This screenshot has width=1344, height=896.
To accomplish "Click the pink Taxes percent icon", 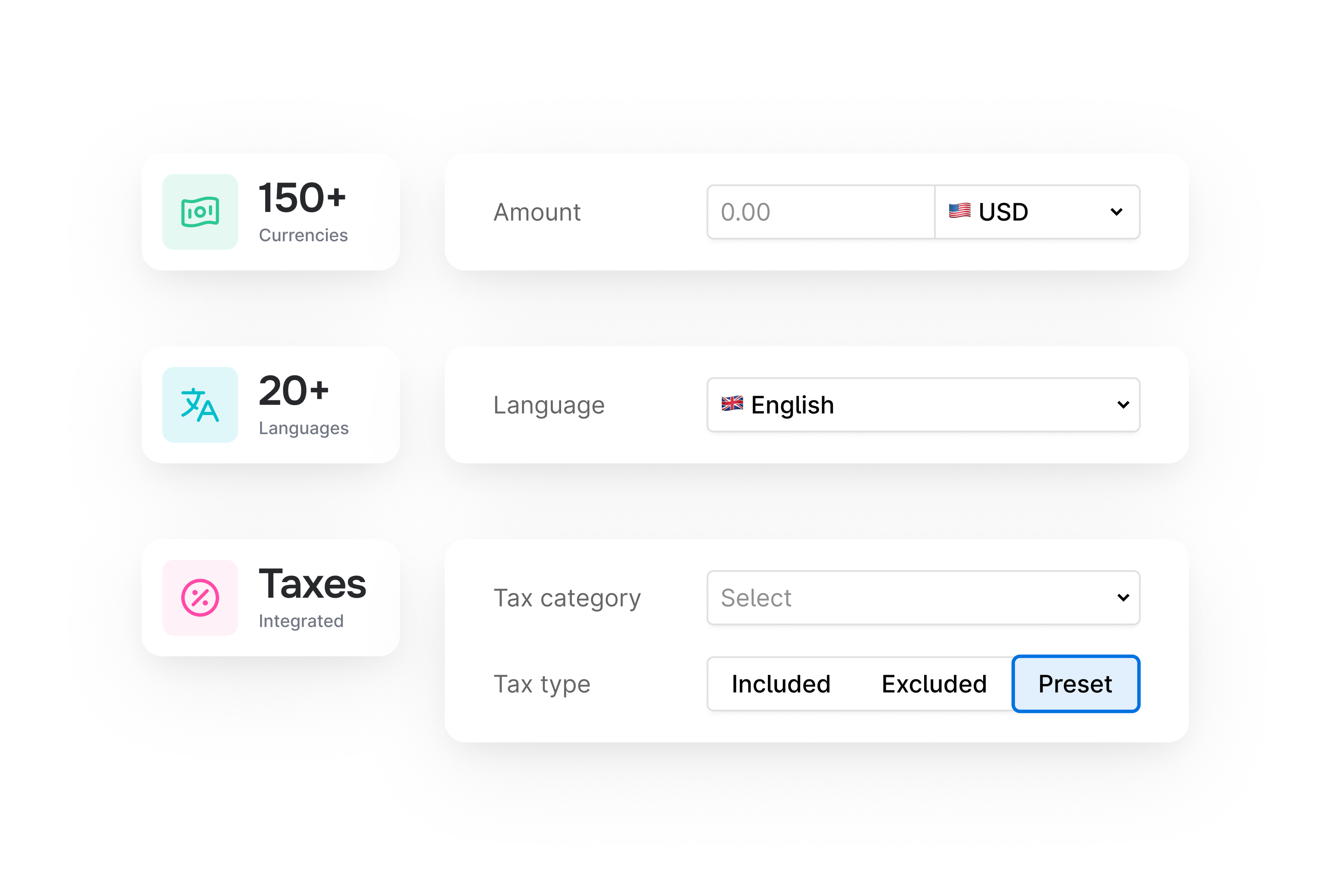I will [199, 597].
